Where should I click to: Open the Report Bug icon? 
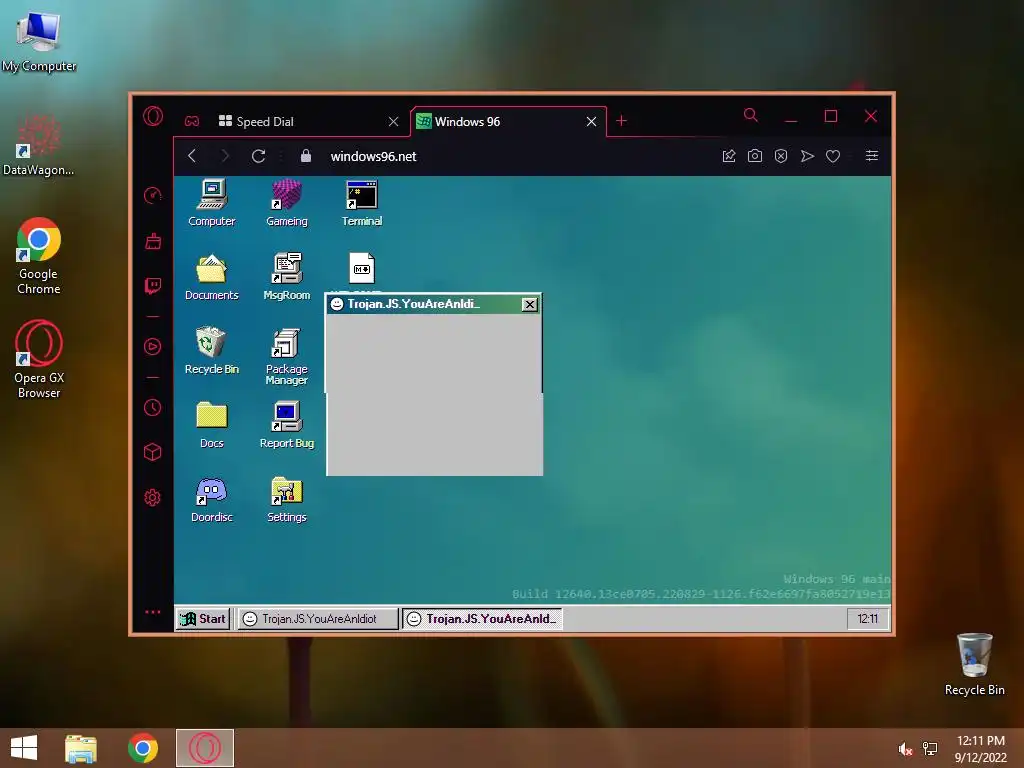pyautogui.click(x=287, y=424)
